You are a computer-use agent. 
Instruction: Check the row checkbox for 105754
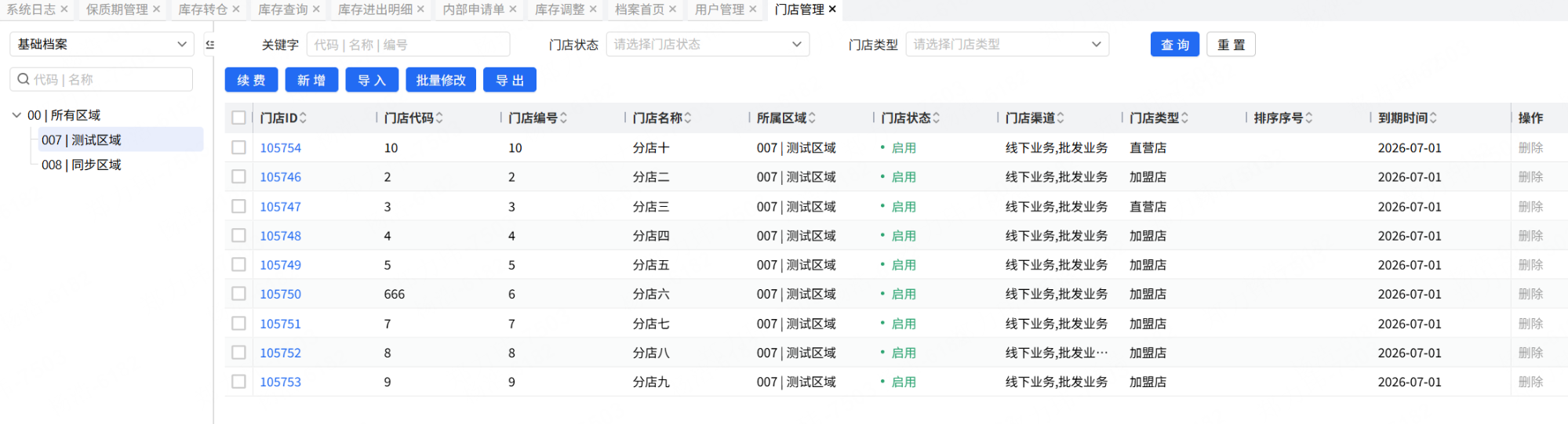click(239, 147)
